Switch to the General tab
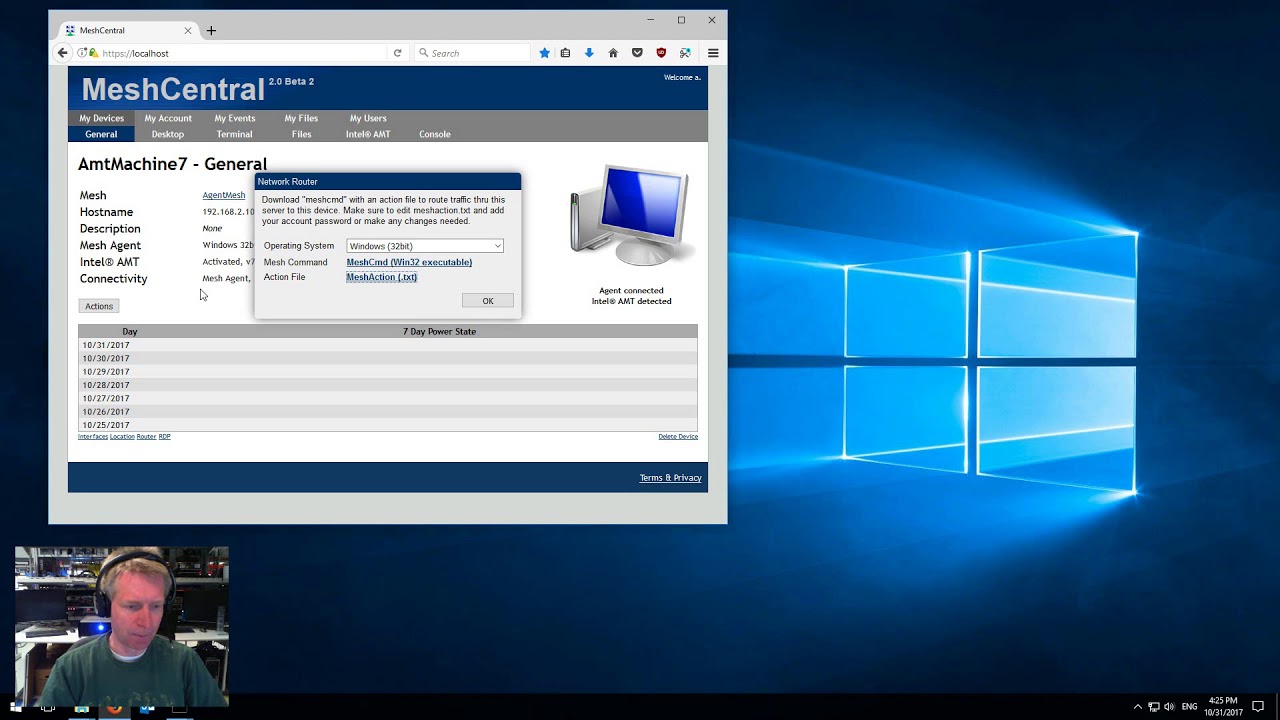Screen dimensions: 1280x720 point(101,134)
